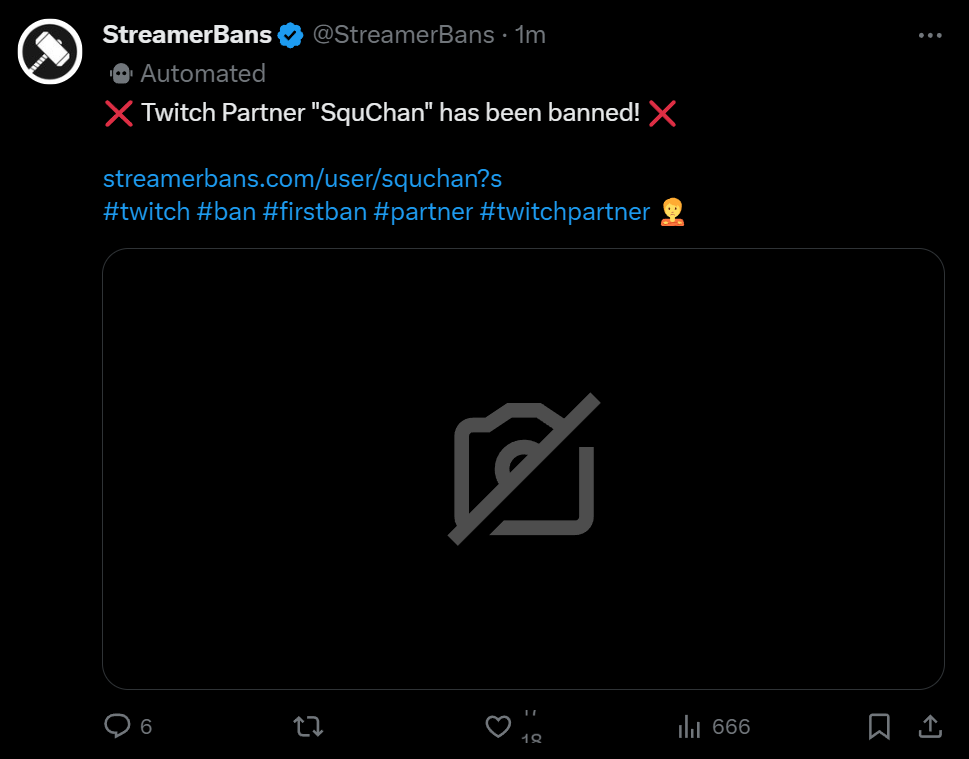Click the blue verified checkmark badge
This screenshot has height=759, width=969.
pos(290,35)
